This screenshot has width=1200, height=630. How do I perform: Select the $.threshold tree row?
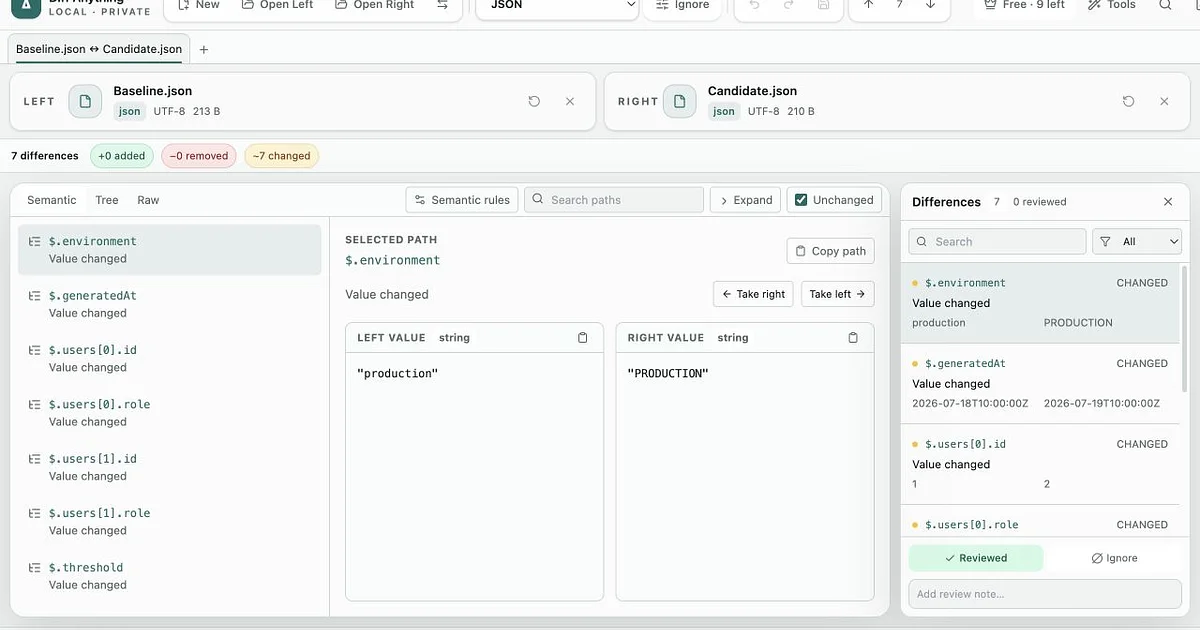(x=169, y=576)
